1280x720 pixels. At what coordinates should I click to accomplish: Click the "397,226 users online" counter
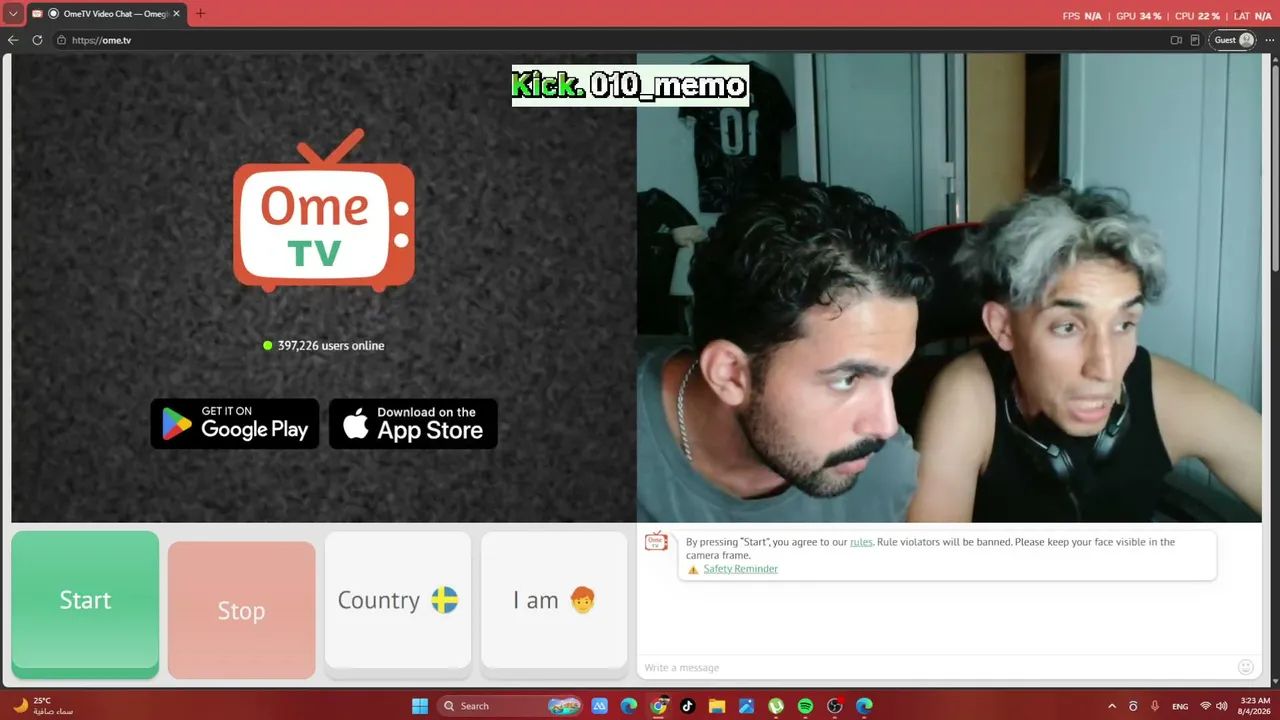coord(323,346)
